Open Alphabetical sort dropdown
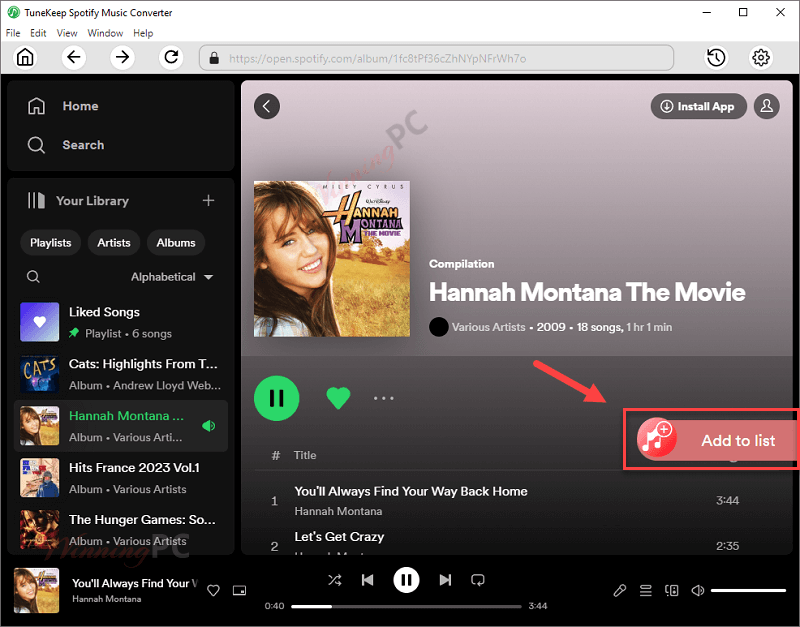The width and height of the screenshot is (800, 627). click(172, 277)
